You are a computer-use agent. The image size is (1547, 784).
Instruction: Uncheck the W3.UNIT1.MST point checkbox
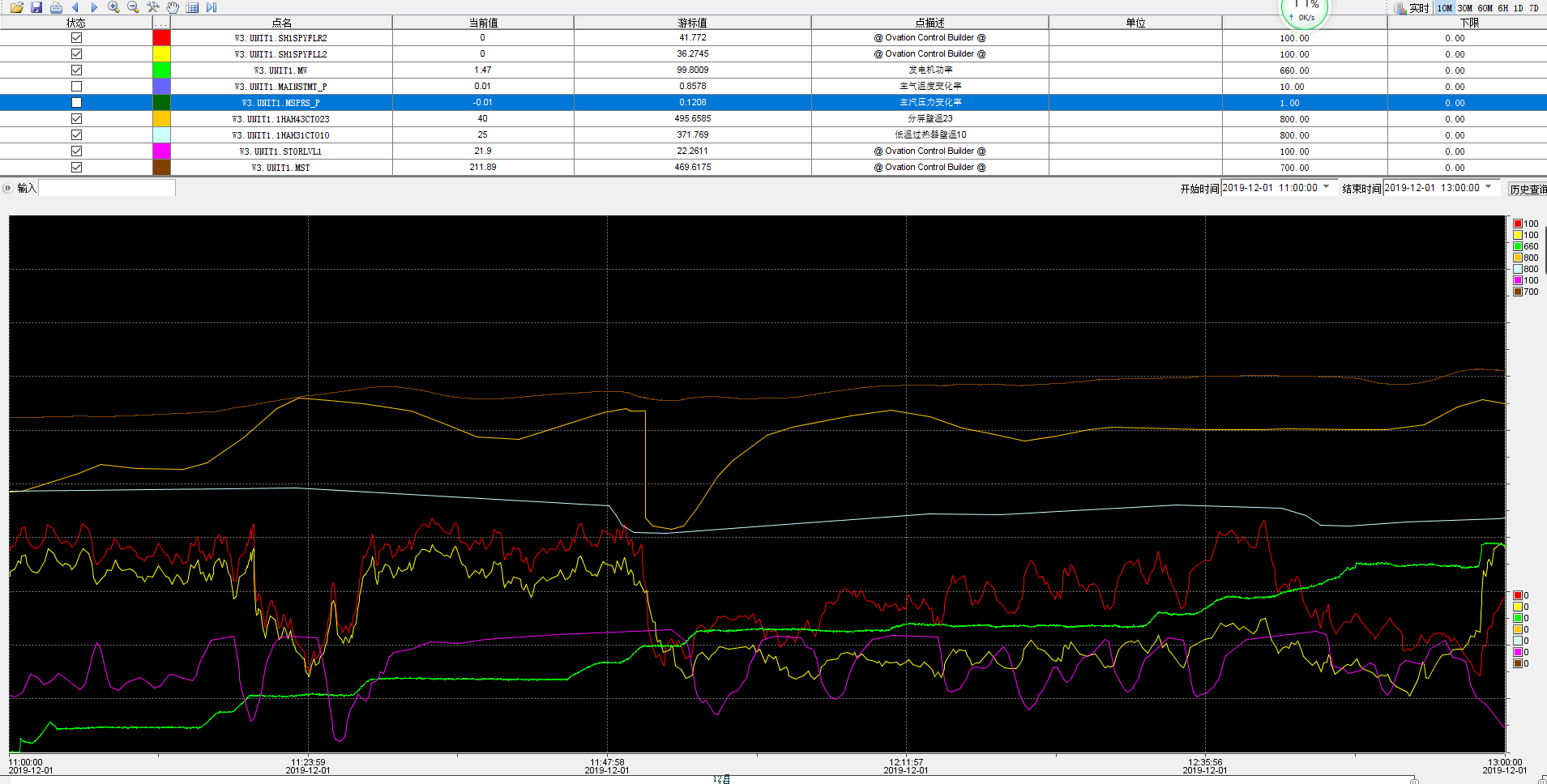coord(76,168)
